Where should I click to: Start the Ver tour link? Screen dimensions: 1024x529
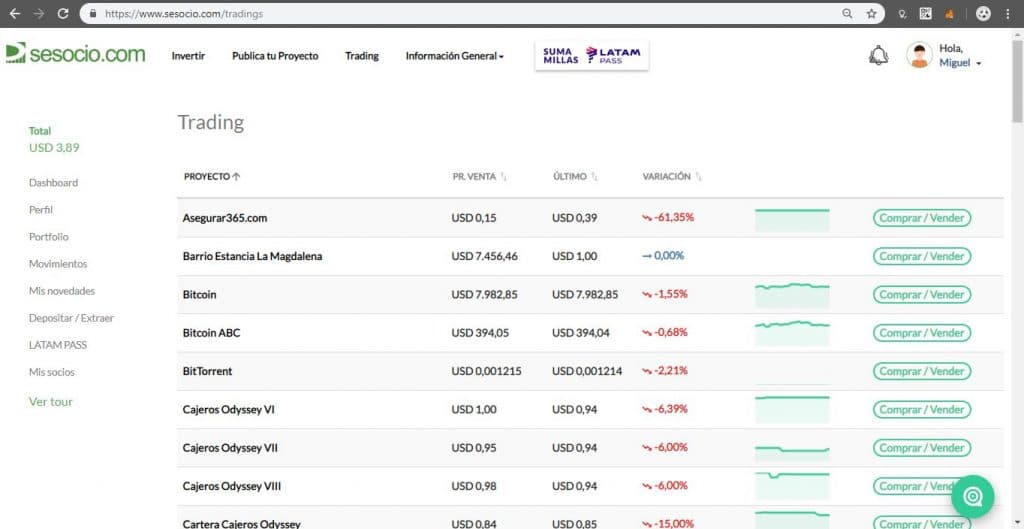click(x=51, y=402)
